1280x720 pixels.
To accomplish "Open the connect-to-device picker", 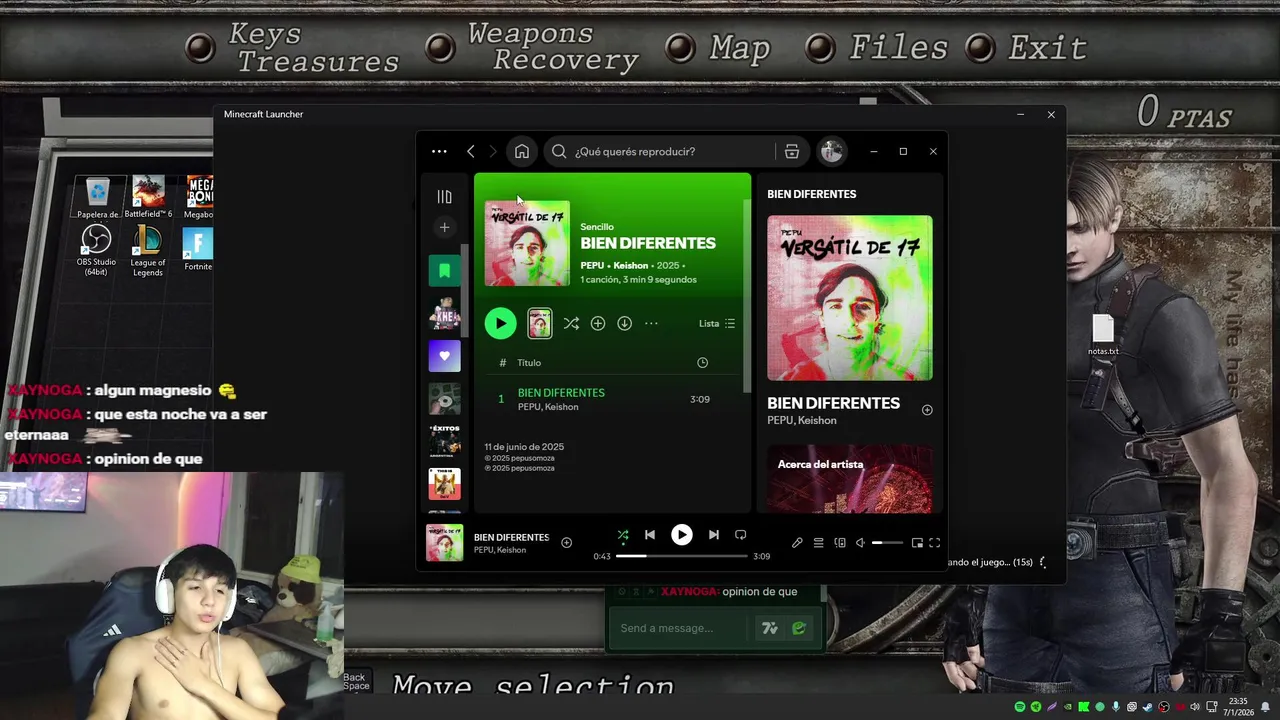I will tap(840, 543).
